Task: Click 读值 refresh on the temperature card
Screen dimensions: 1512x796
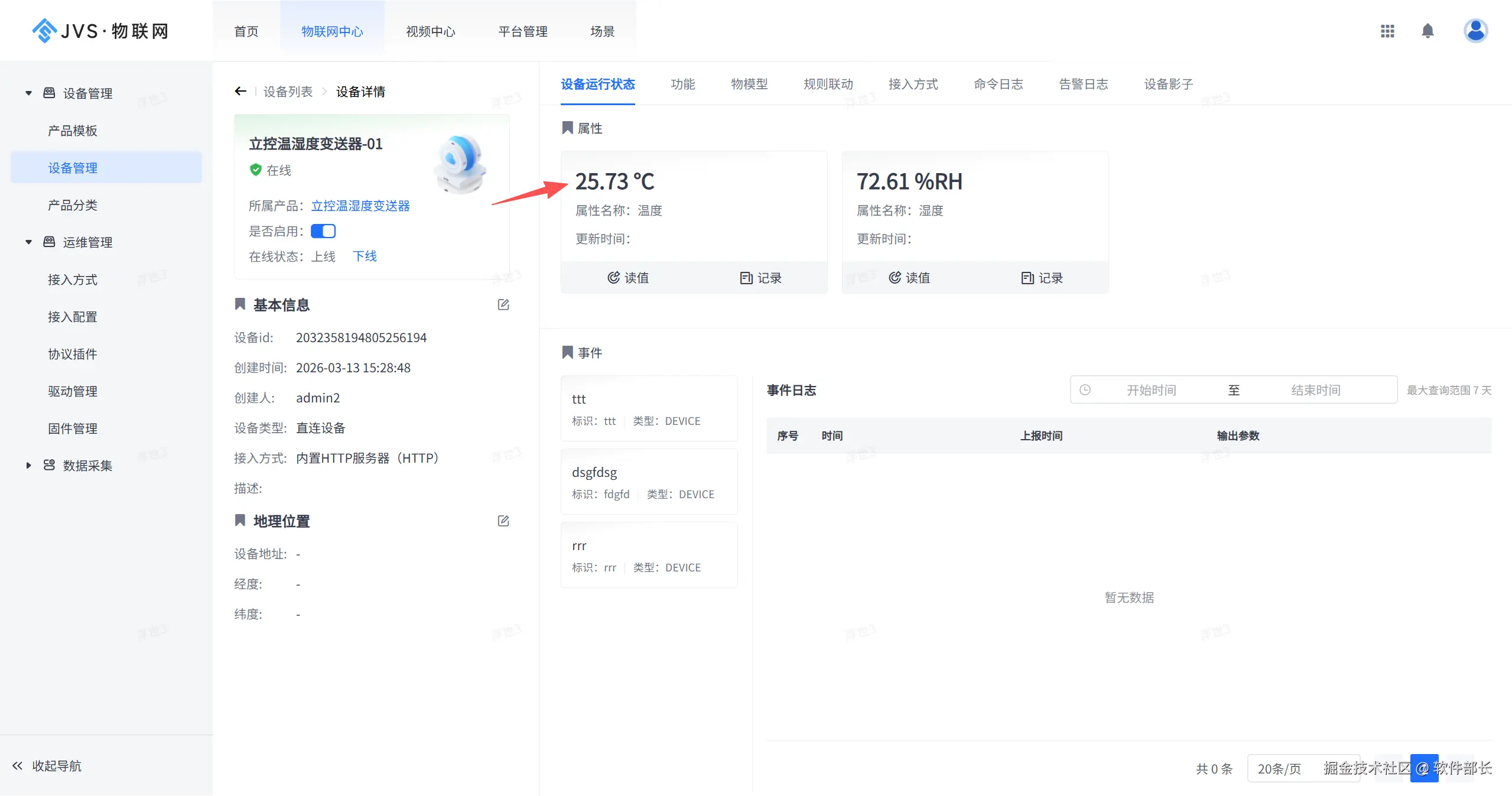Action: click(x=627, y=278)
